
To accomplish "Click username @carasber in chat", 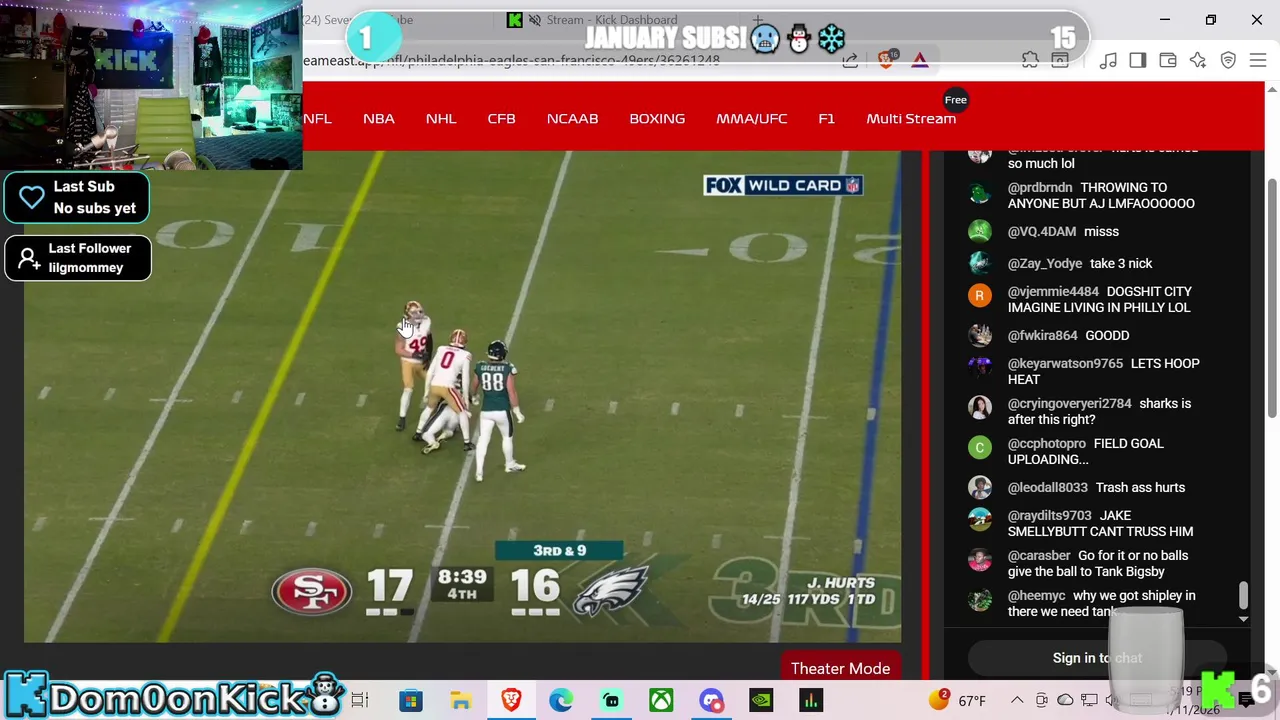I will pyautogui.click(x=1039, y=555).
